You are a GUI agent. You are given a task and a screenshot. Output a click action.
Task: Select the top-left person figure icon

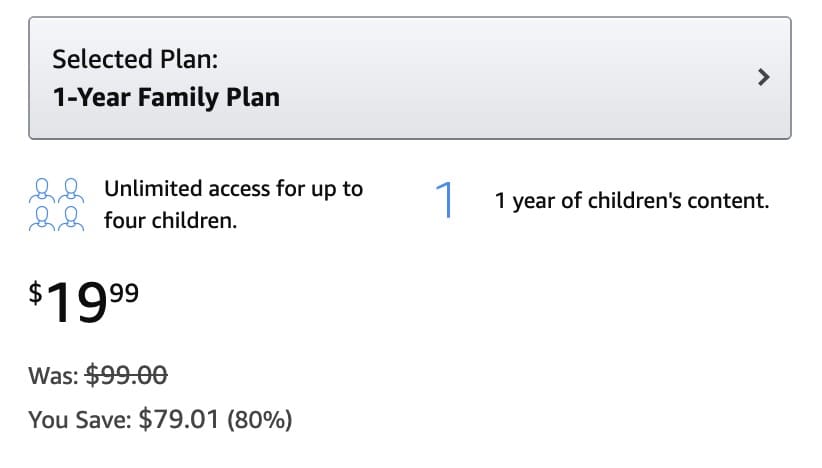[x=44, y=189]
